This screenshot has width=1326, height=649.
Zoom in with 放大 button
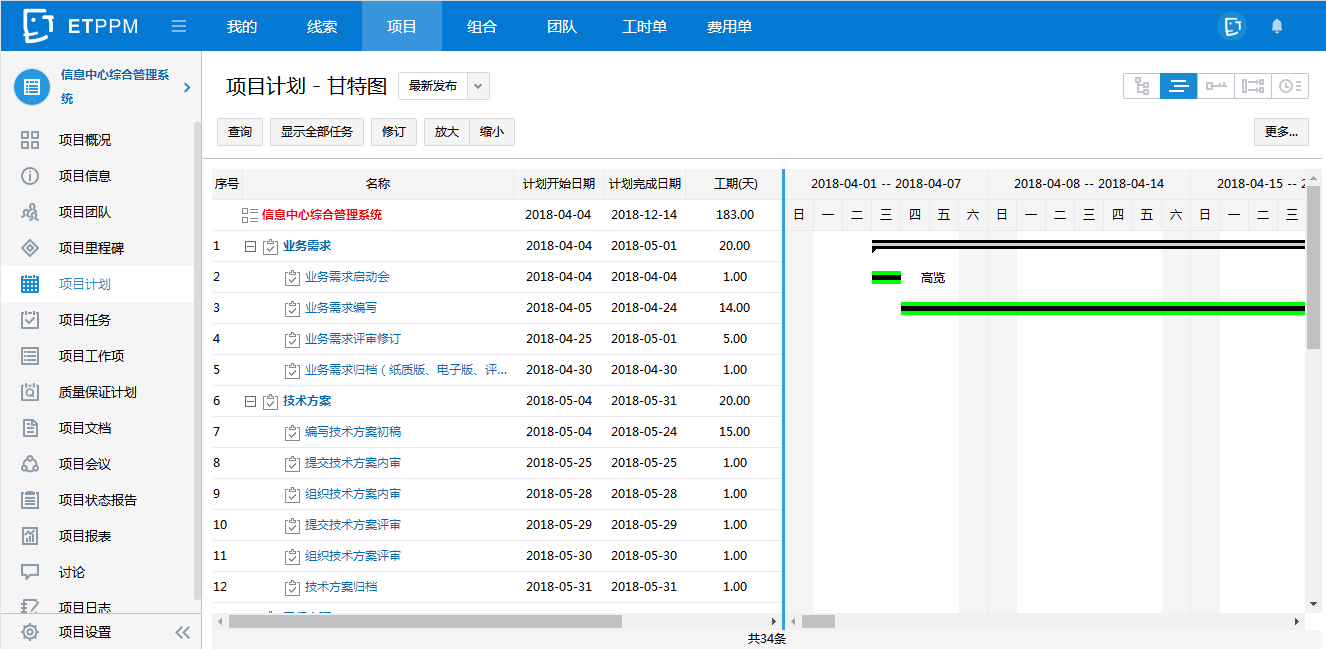tap(447, 132)
